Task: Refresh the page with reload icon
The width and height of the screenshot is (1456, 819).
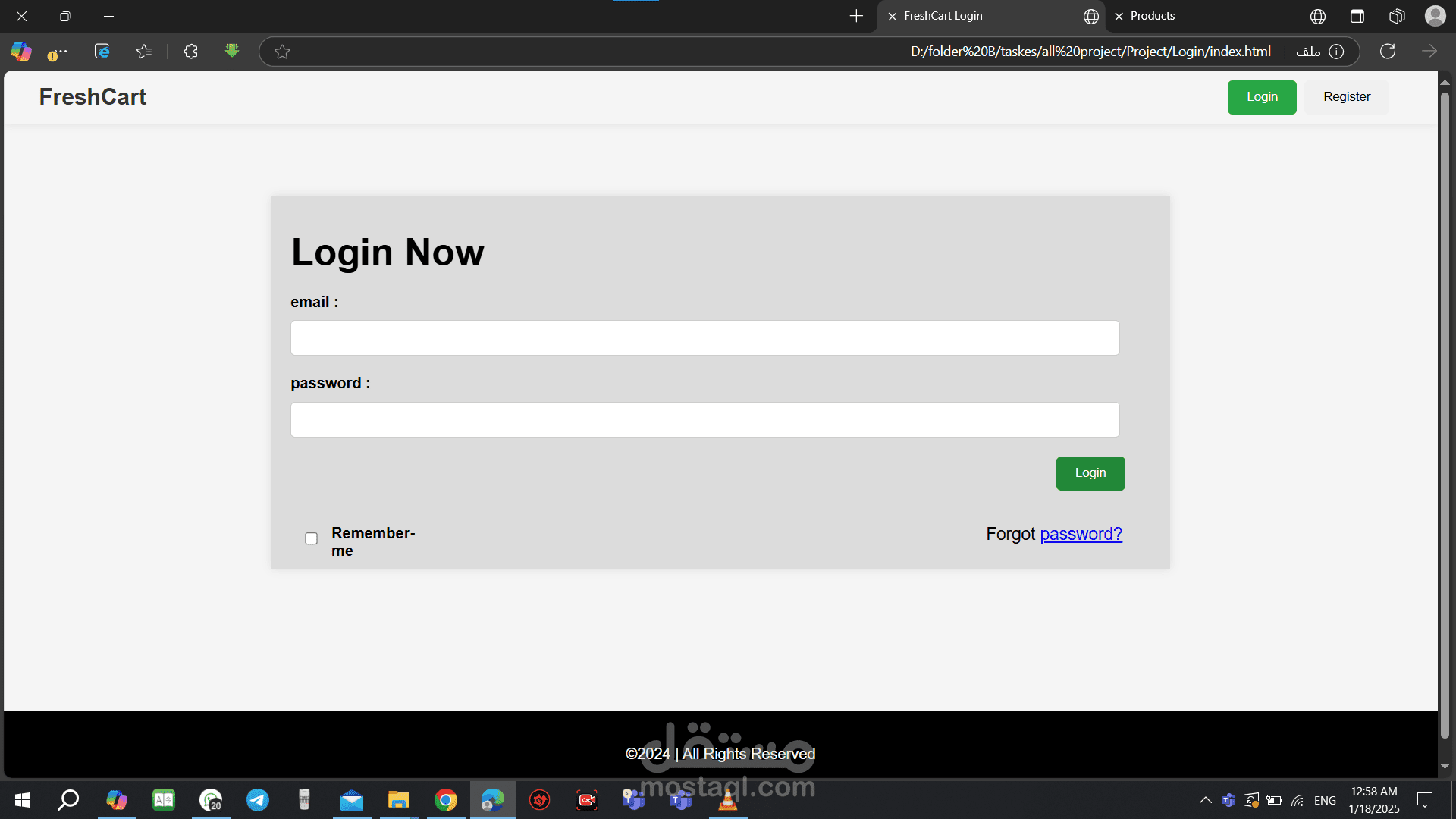Action: 1388,52
